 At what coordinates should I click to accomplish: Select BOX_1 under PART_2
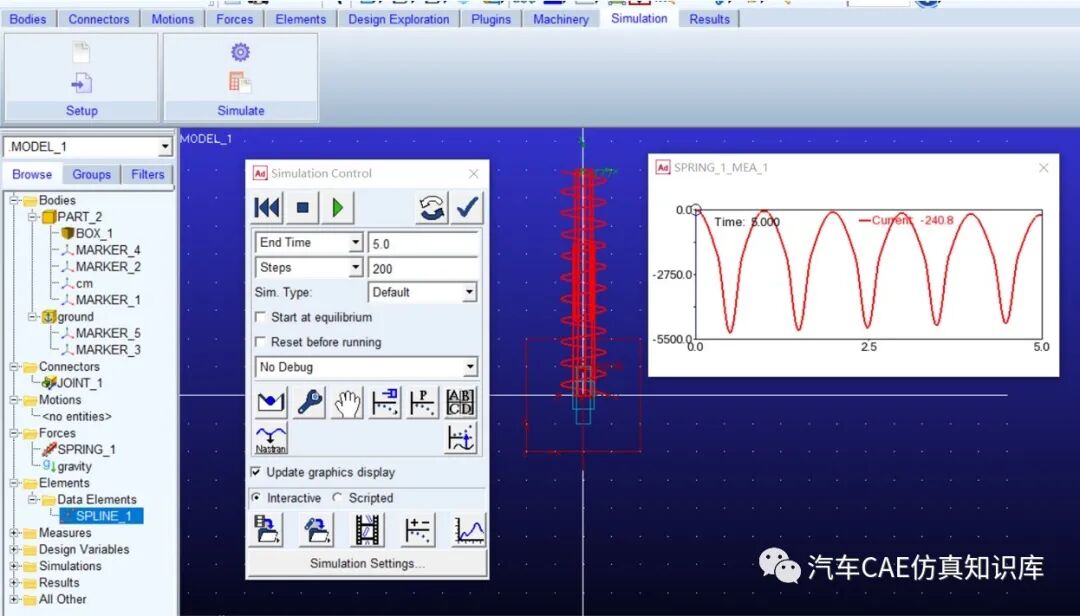tap(94, 234)
